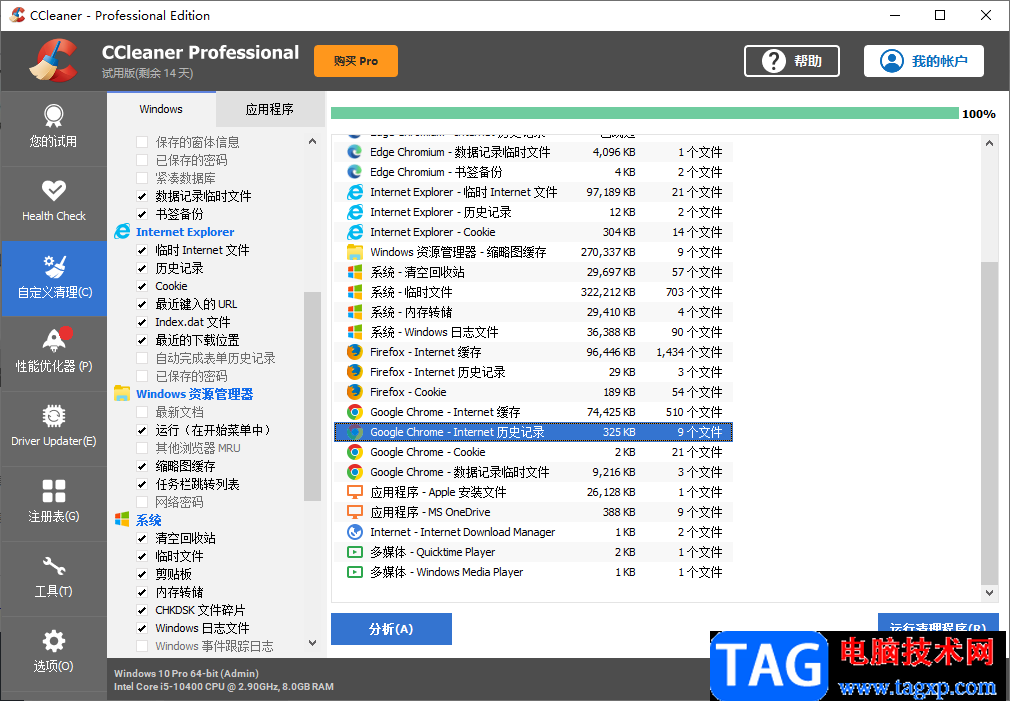The height and width of the screenshot is (701, 1010).
Task: Click the Windows icon for 清空回收站 result
Action: (x=354, y=272)
